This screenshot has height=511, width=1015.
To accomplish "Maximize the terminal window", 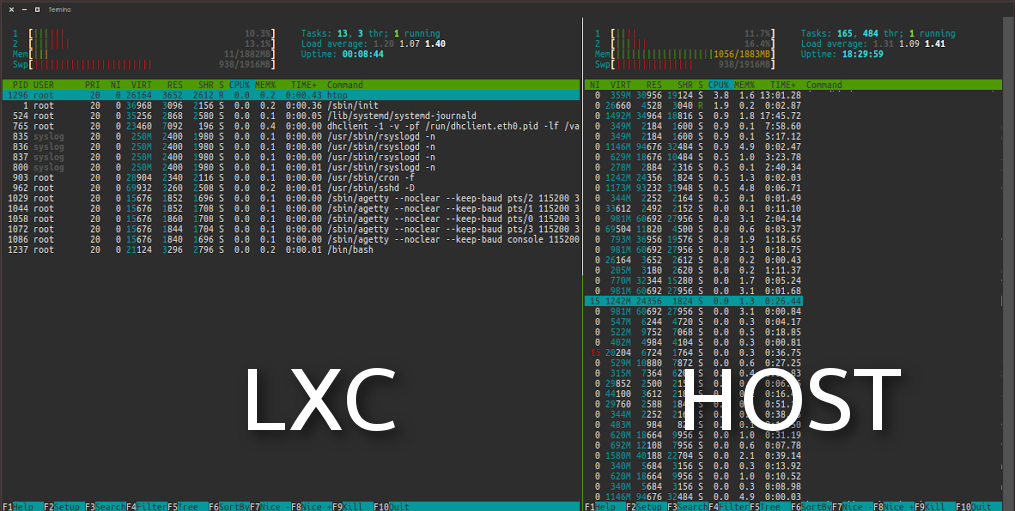I will 37,10.
